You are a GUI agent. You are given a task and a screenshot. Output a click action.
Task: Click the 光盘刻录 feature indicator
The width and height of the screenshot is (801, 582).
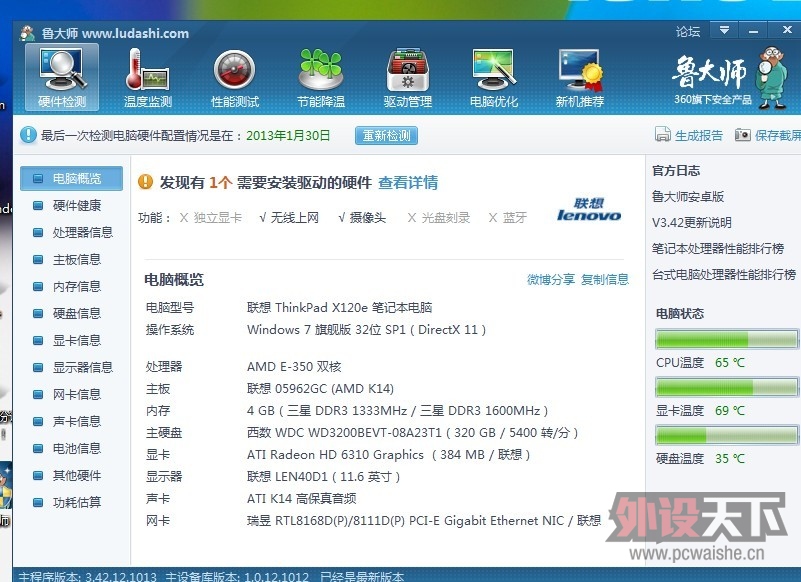438,218
